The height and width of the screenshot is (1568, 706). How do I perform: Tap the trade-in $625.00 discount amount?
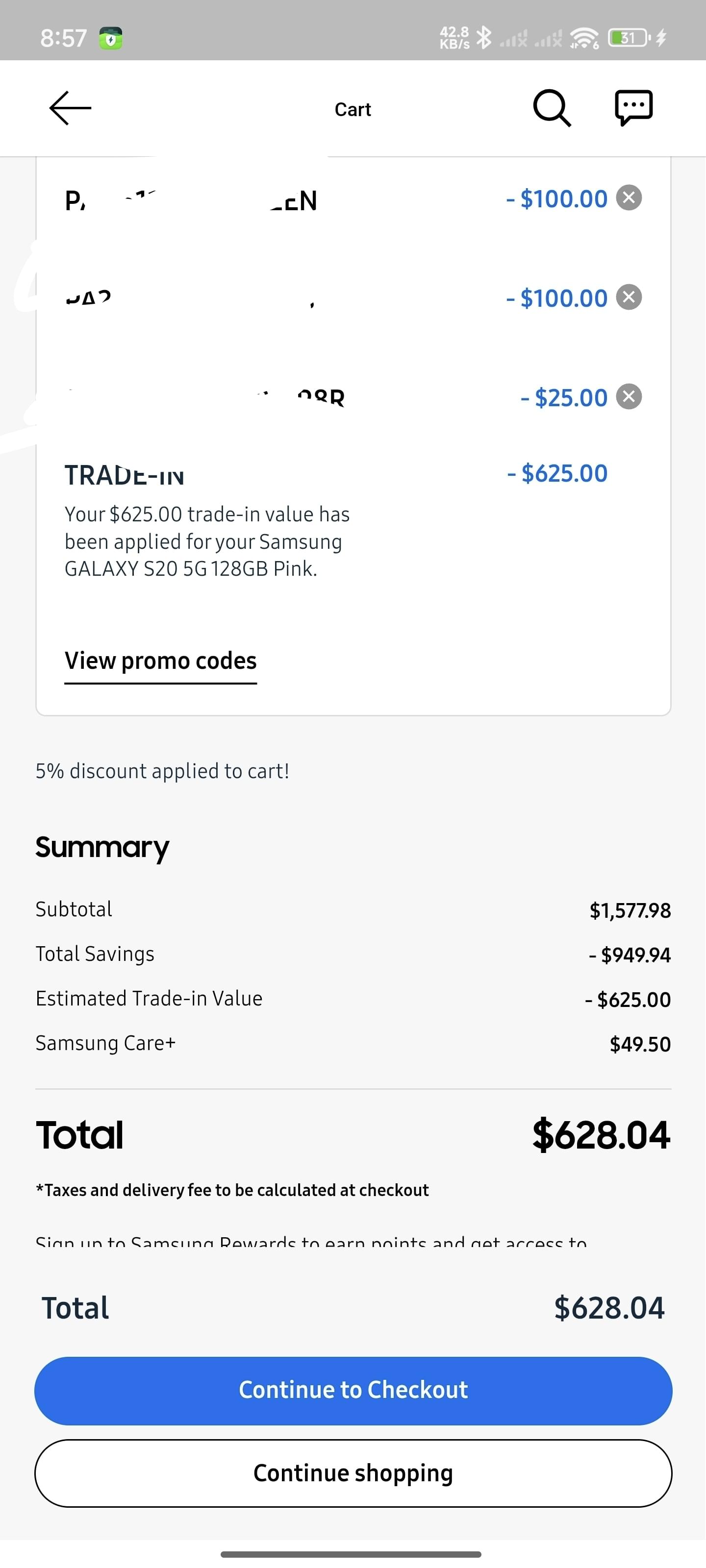[557, 473]
